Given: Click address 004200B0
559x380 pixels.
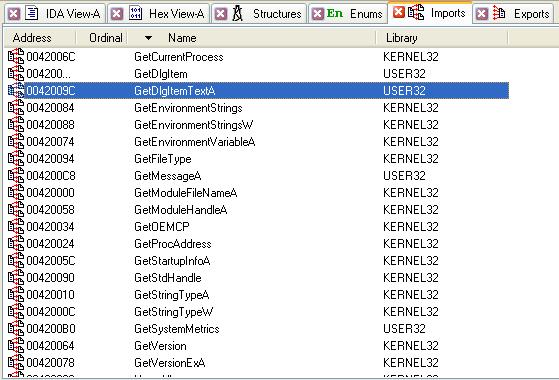Looking at the screenshot, I should pyautogui.click(x=51, y=329).
